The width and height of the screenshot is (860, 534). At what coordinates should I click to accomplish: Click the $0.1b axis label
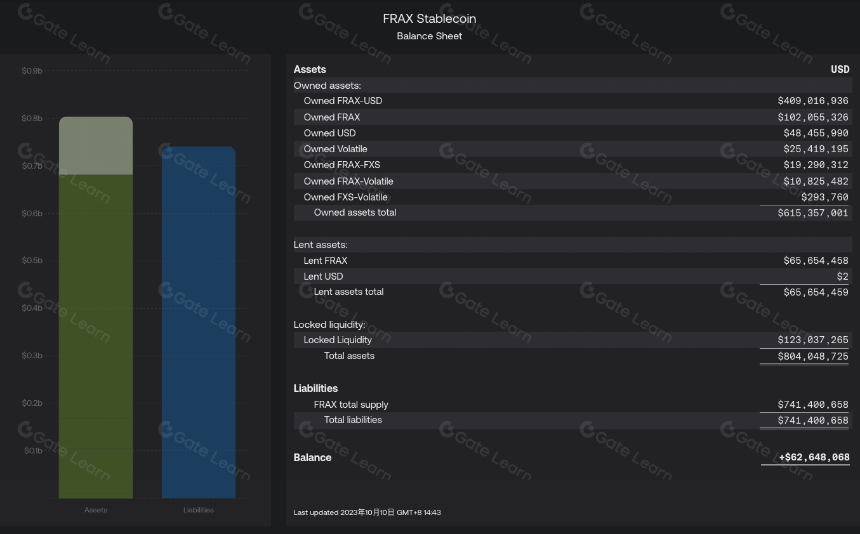tap(33, 451)
